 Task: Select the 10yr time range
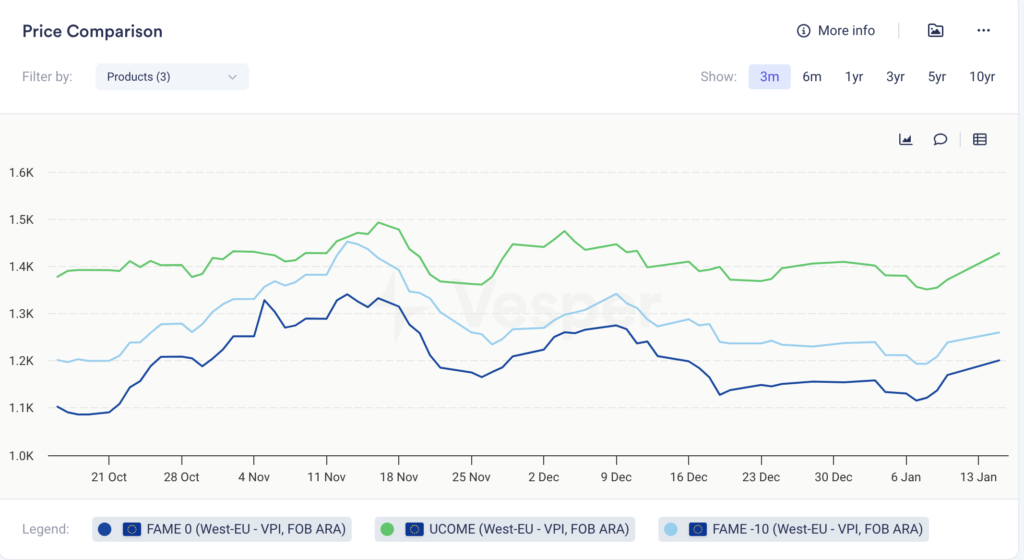click(x=982, y=77)
